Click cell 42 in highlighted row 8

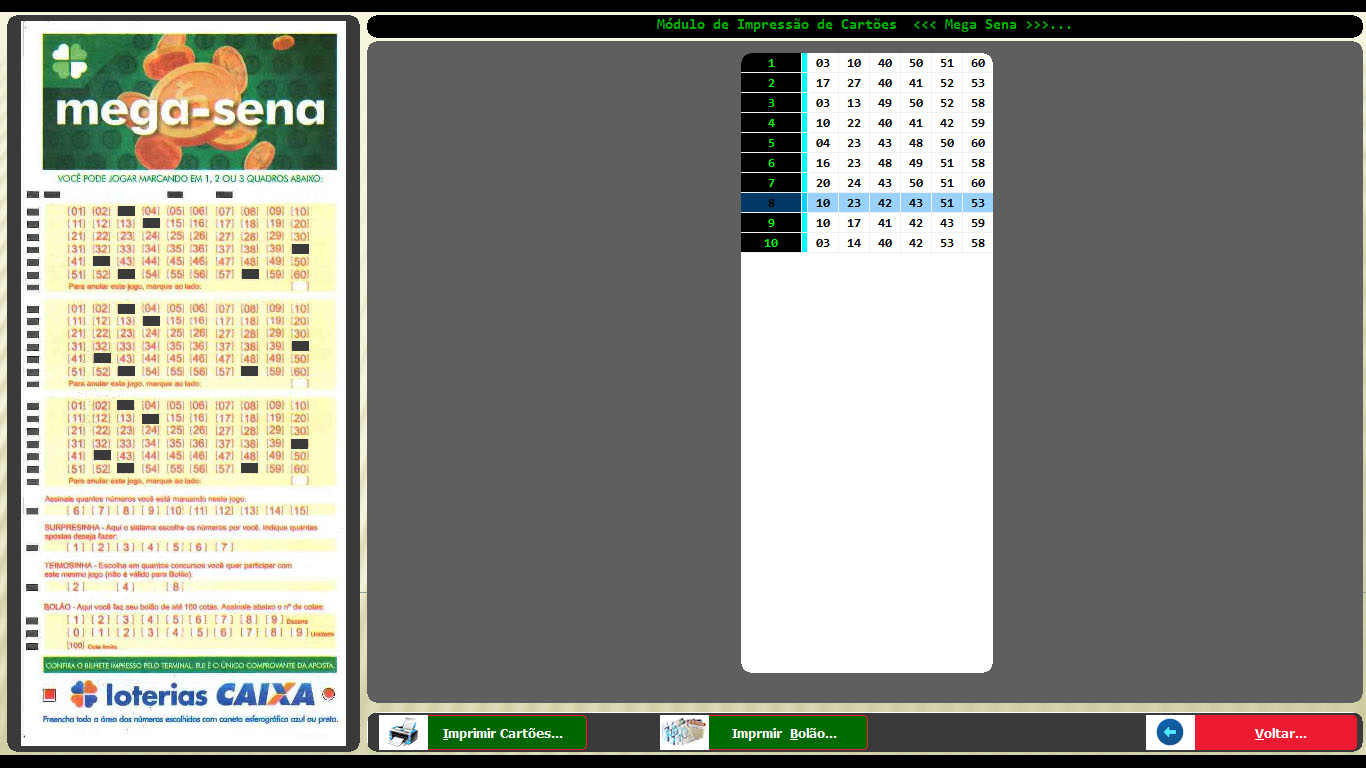click(885, 203)
